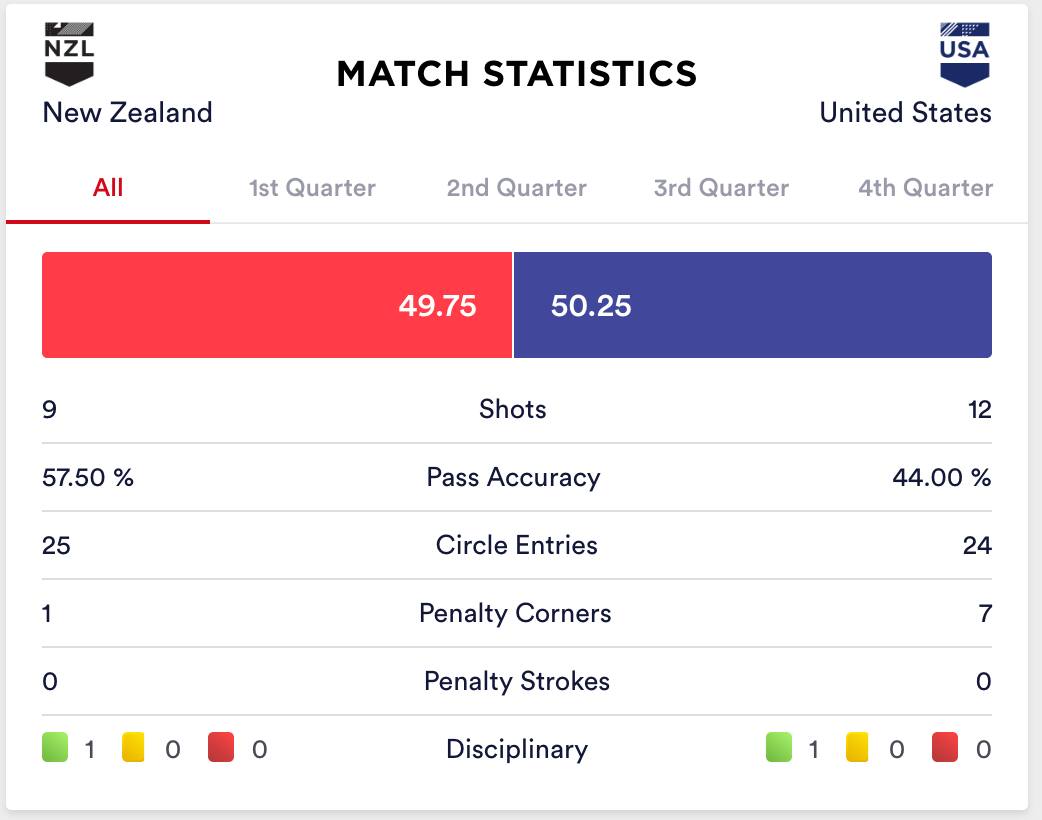Click New Zealand's green card icon
1042x820 pixels.
point(55,748)
